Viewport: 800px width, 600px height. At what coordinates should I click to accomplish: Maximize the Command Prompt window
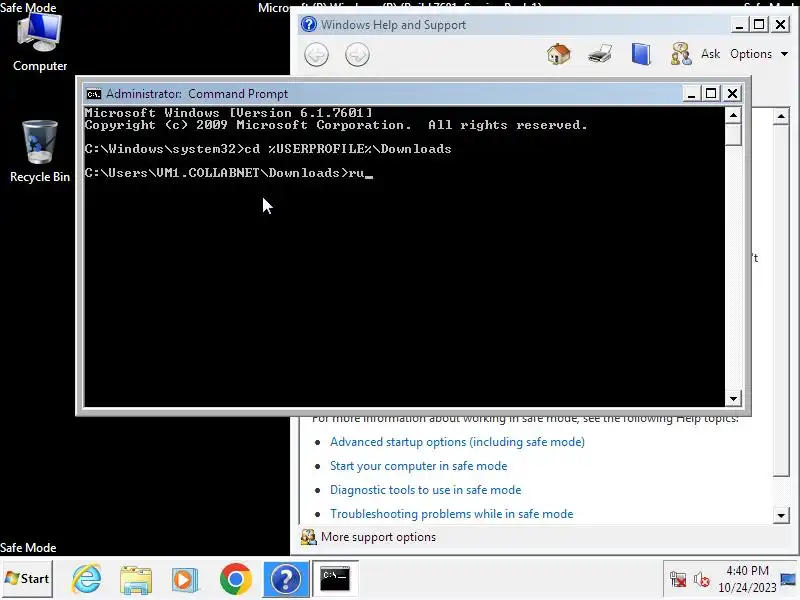(x=711, y=93)
